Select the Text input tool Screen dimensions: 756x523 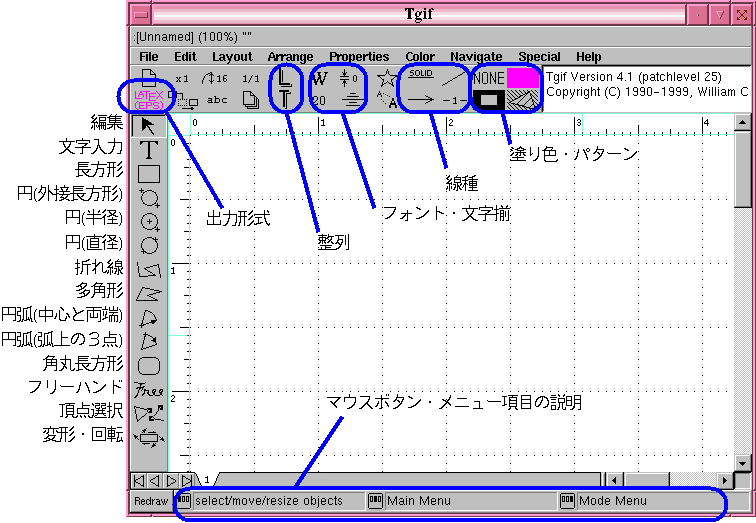(149, 150)
